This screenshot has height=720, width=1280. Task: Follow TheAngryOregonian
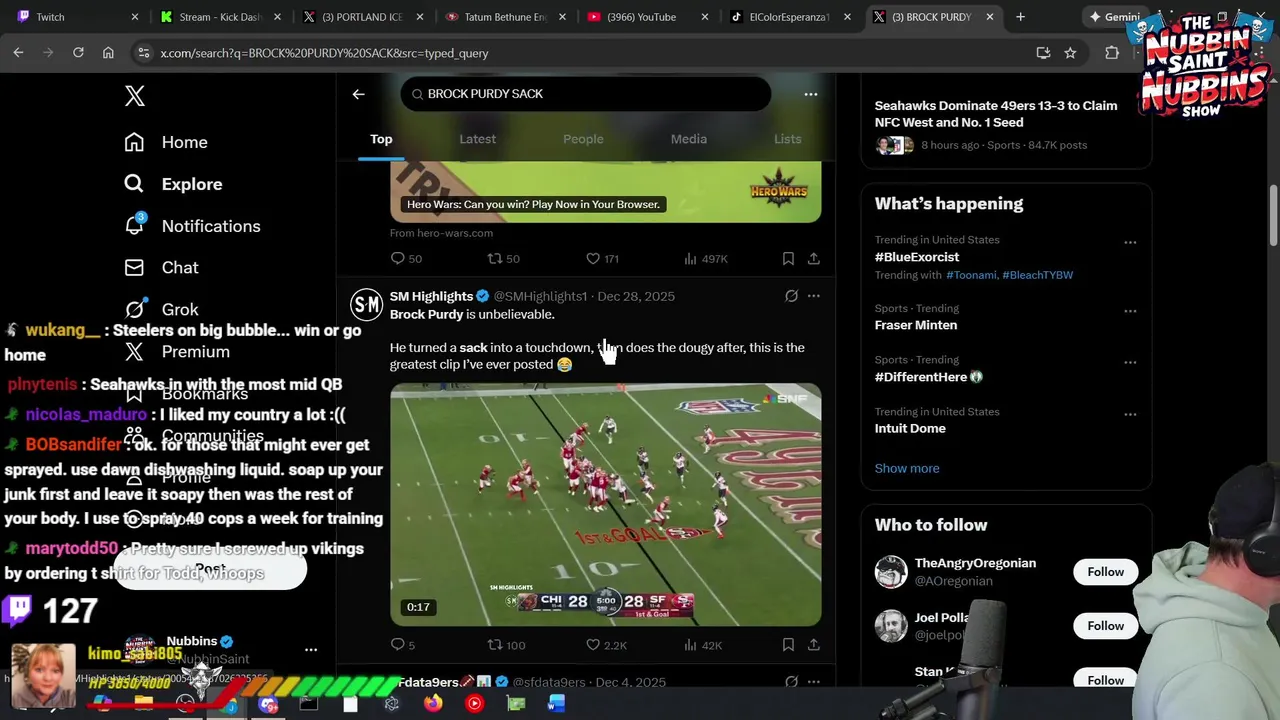1106,572
